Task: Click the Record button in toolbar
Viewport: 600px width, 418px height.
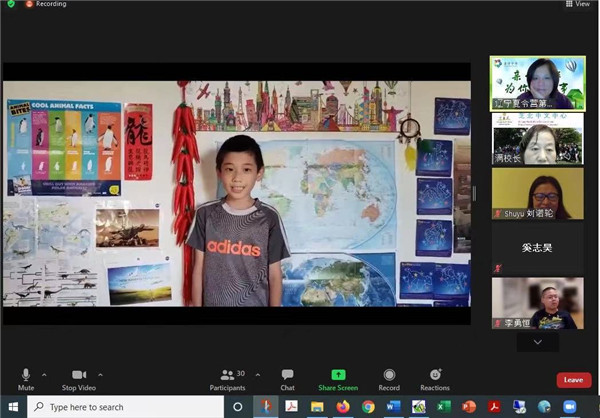Action: tap(389, 375)
